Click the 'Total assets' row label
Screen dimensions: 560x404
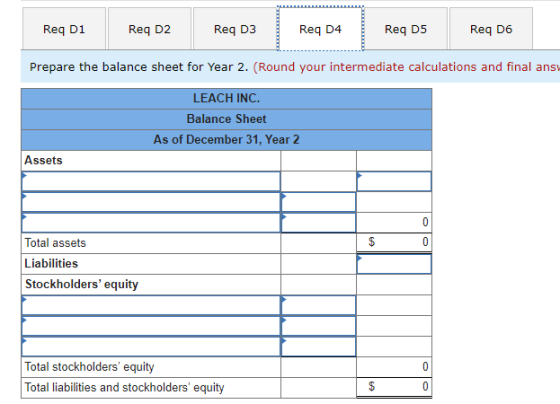tap(55, 243)
